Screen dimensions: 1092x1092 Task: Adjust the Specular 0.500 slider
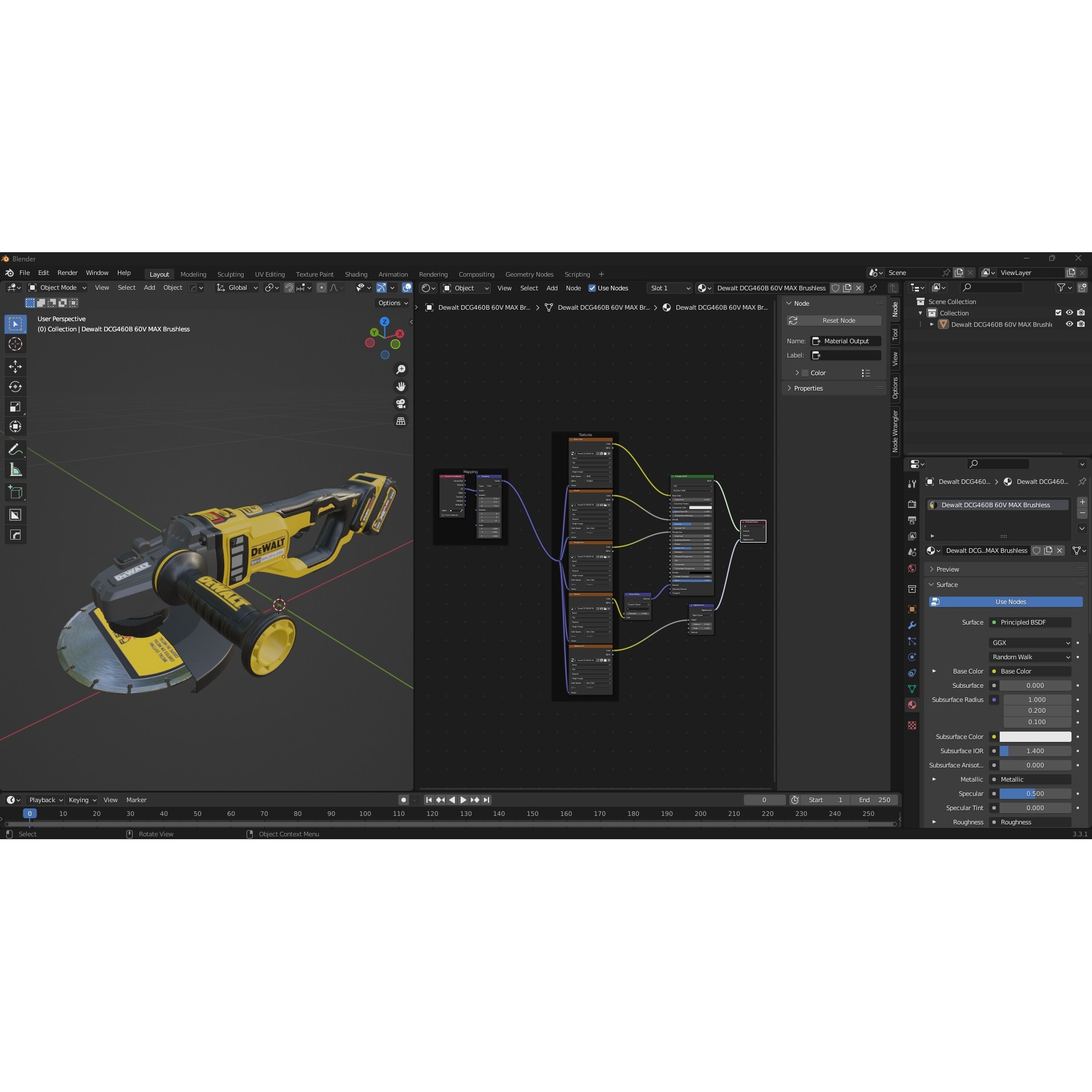[x=1035, y=794]
